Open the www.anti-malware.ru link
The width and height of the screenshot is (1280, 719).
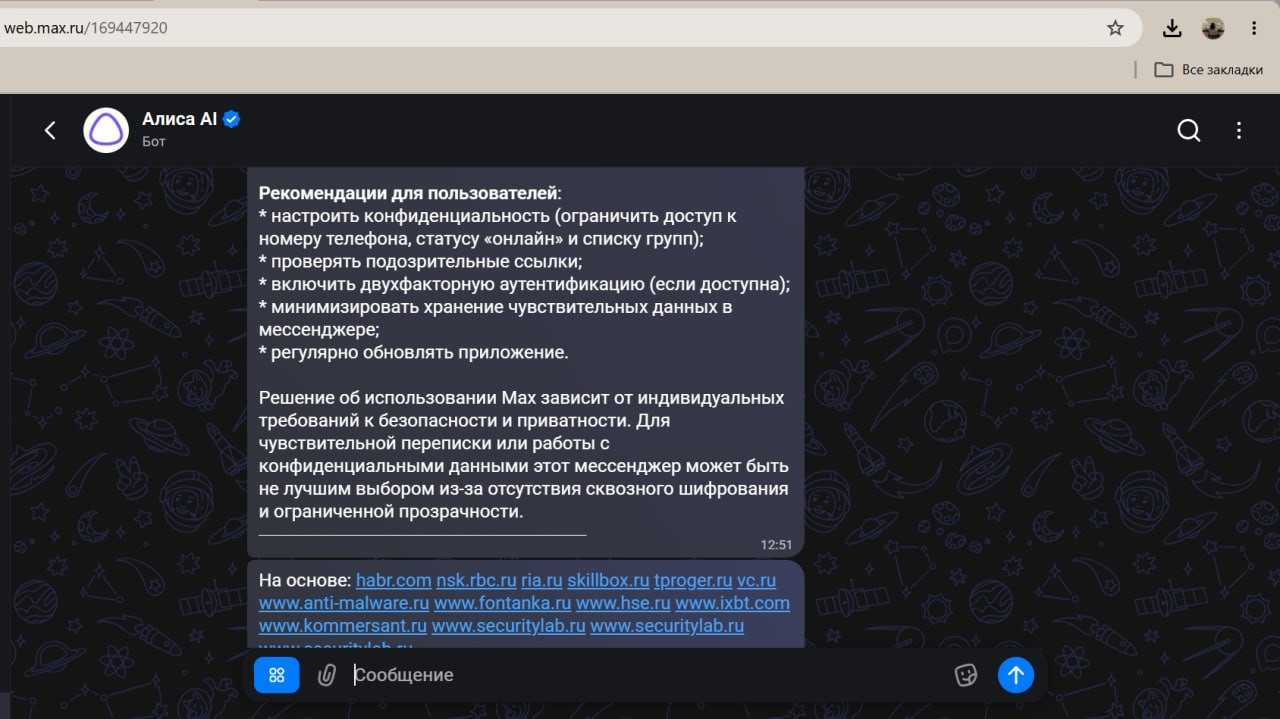tap(344, 603)
